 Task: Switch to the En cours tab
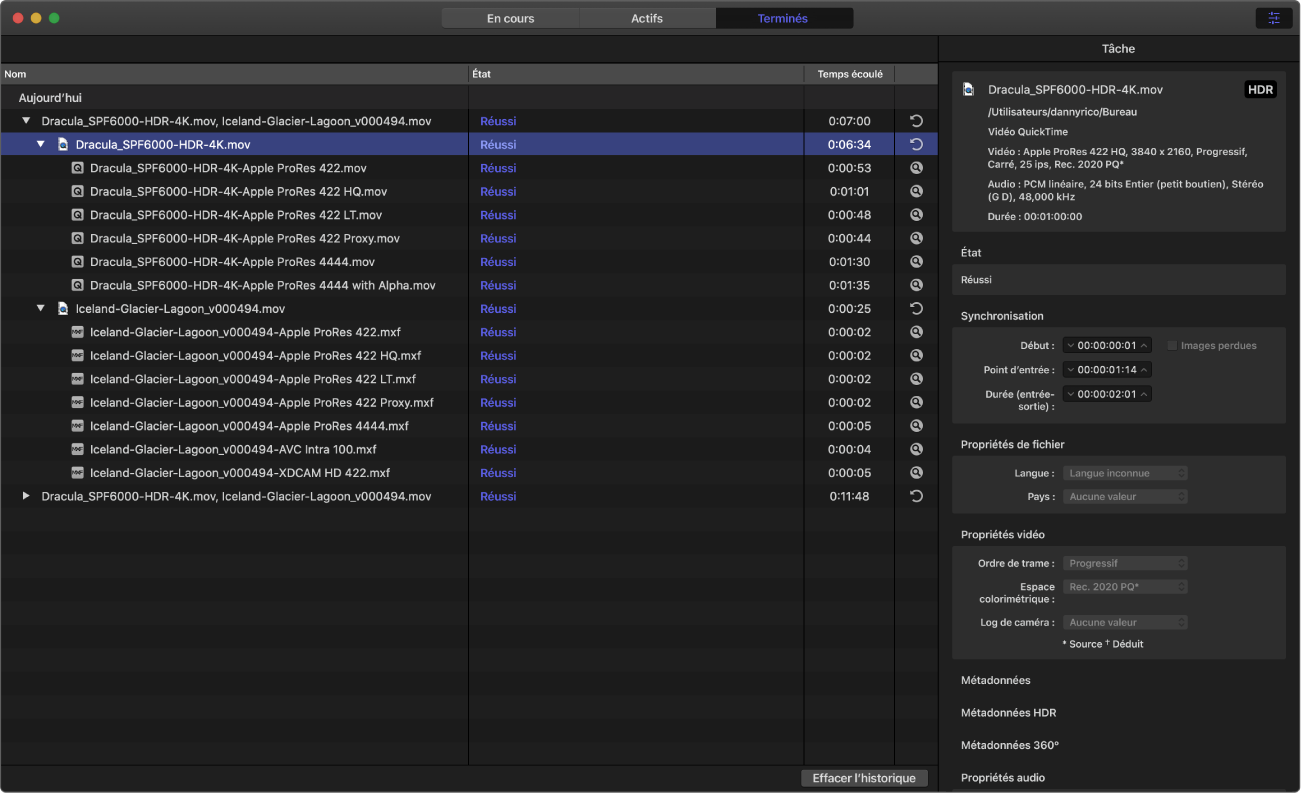click(x=510, y=18)
